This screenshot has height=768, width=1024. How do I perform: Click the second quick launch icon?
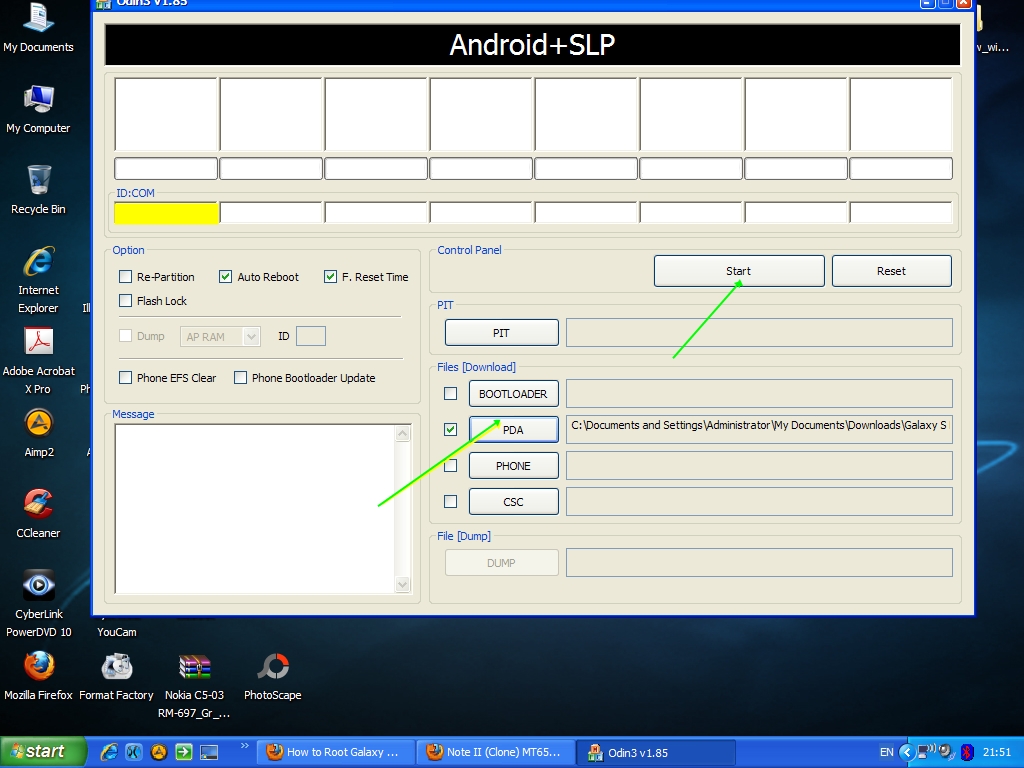[134, 752]
